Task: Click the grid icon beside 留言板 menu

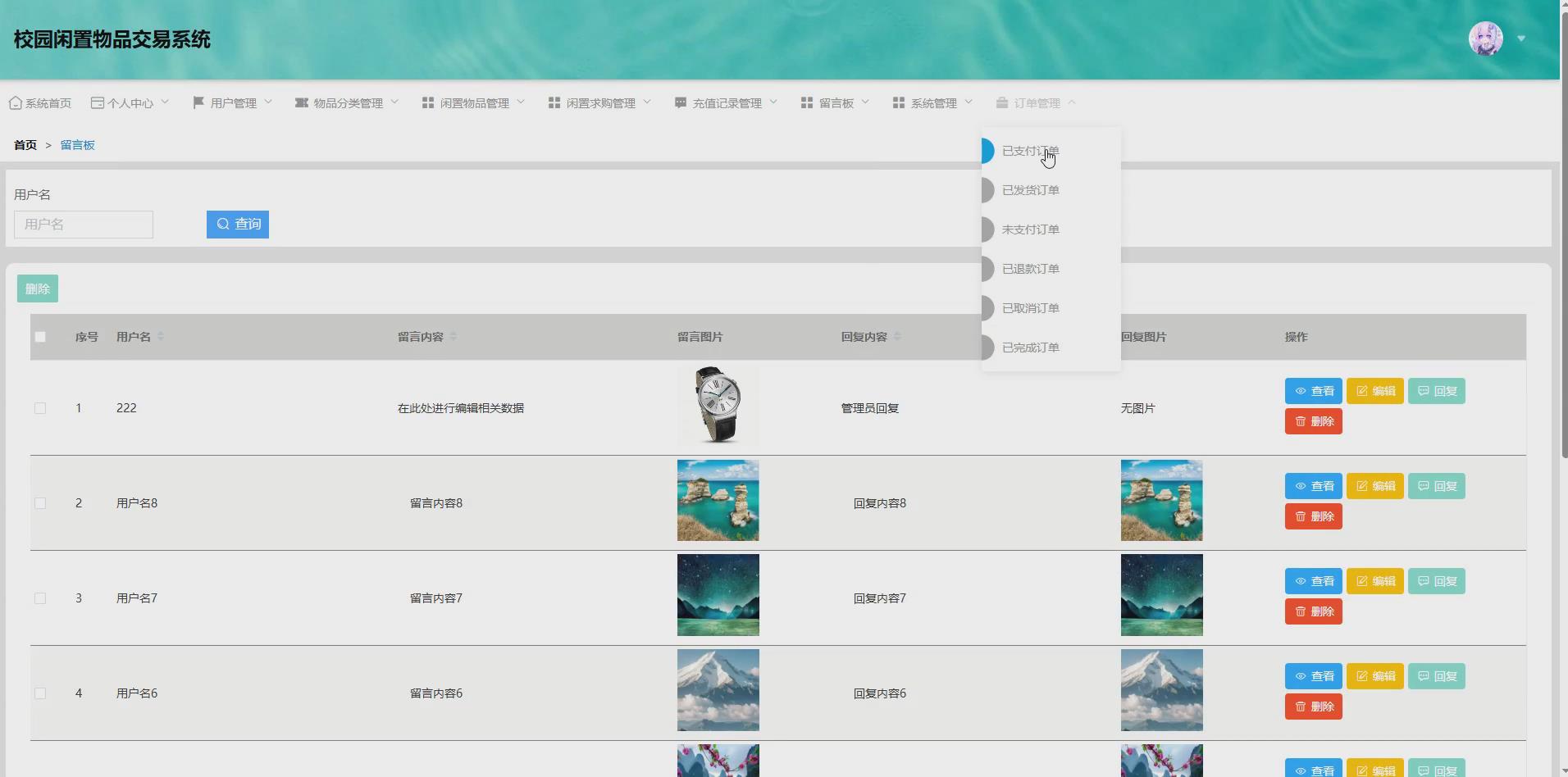Action: 807,102
